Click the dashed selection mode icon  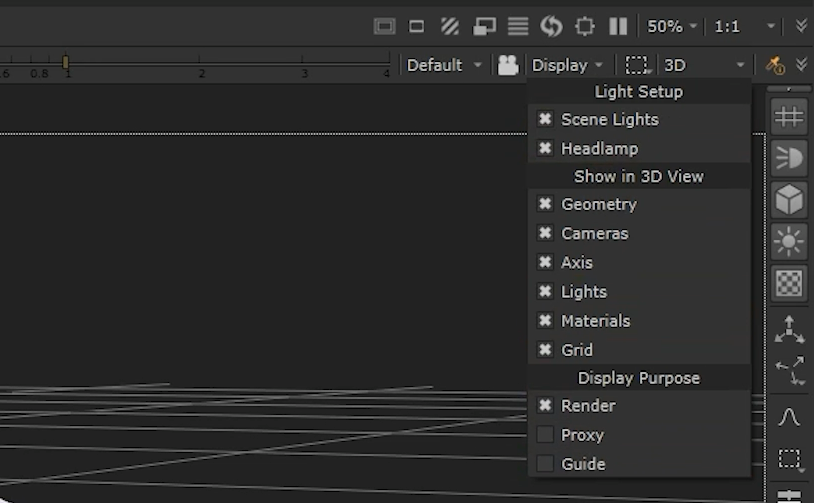pyautogui.click(x=636, y=65)
